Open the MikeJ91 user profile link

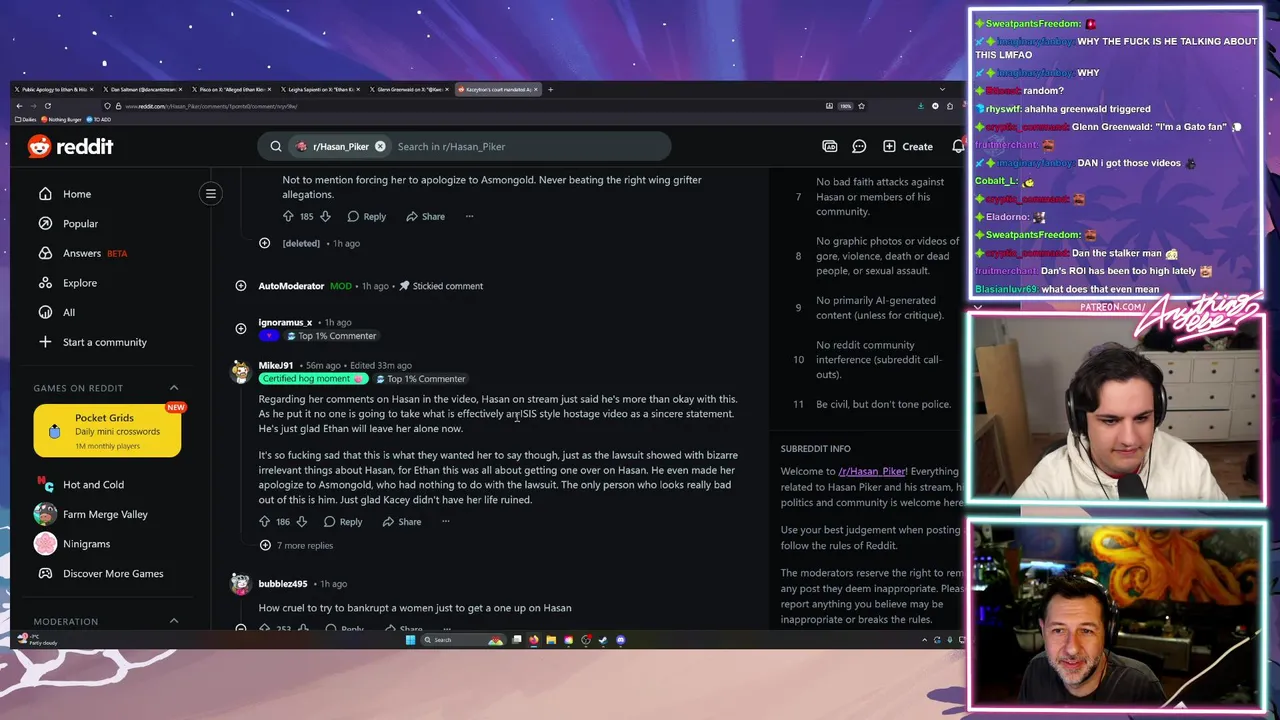click(x=276, y=365)
